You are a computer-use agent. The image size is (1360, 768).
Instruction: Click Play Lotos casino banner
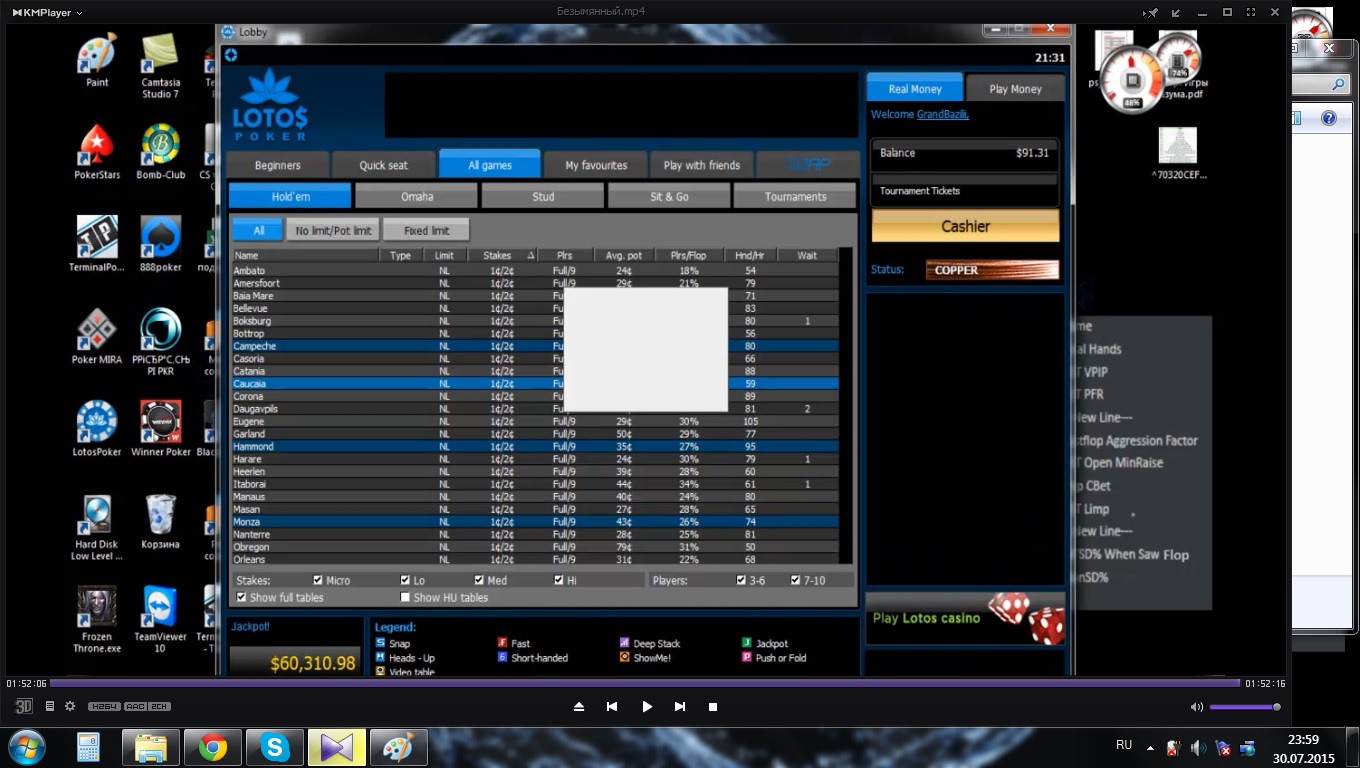[965, 618]
